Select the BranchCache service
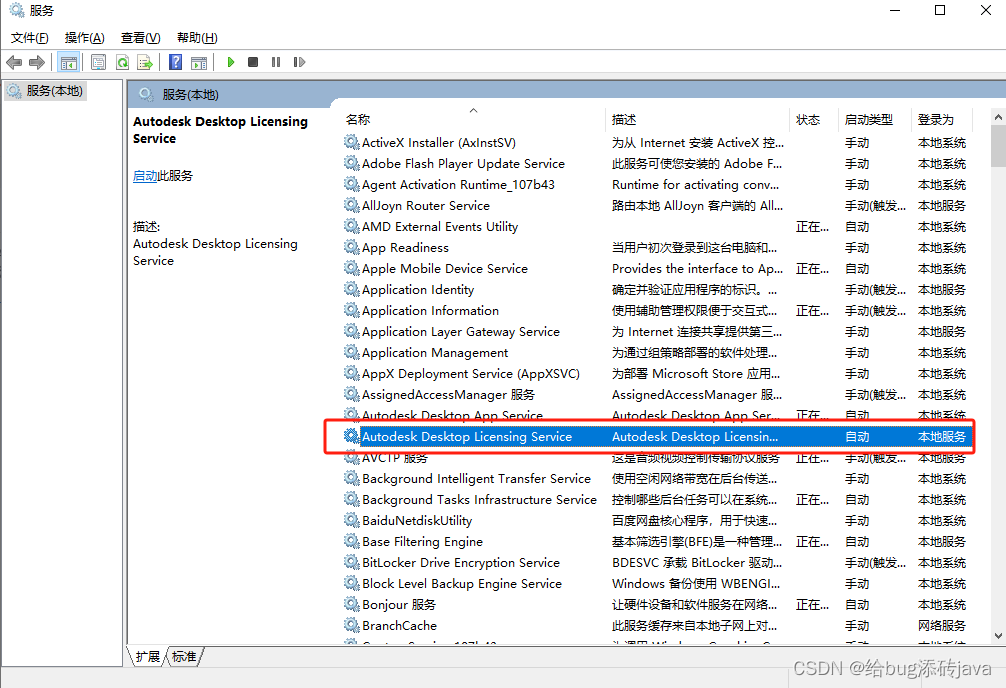Viewport: 1006px width, 688px height. click(x=658, y=626)
